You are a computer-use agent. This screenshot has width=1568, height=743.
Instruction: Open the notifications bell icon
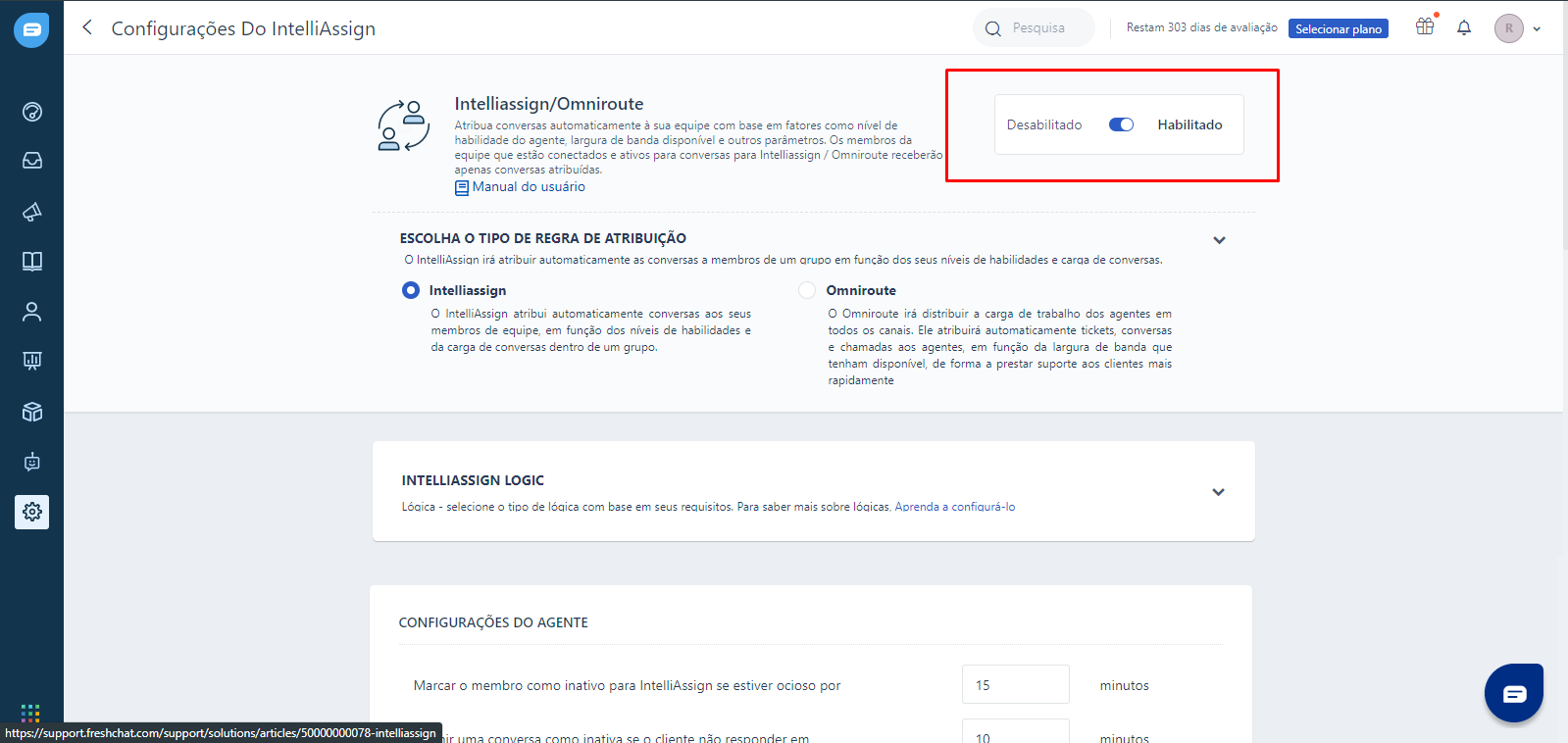[x=1464, y=27]
